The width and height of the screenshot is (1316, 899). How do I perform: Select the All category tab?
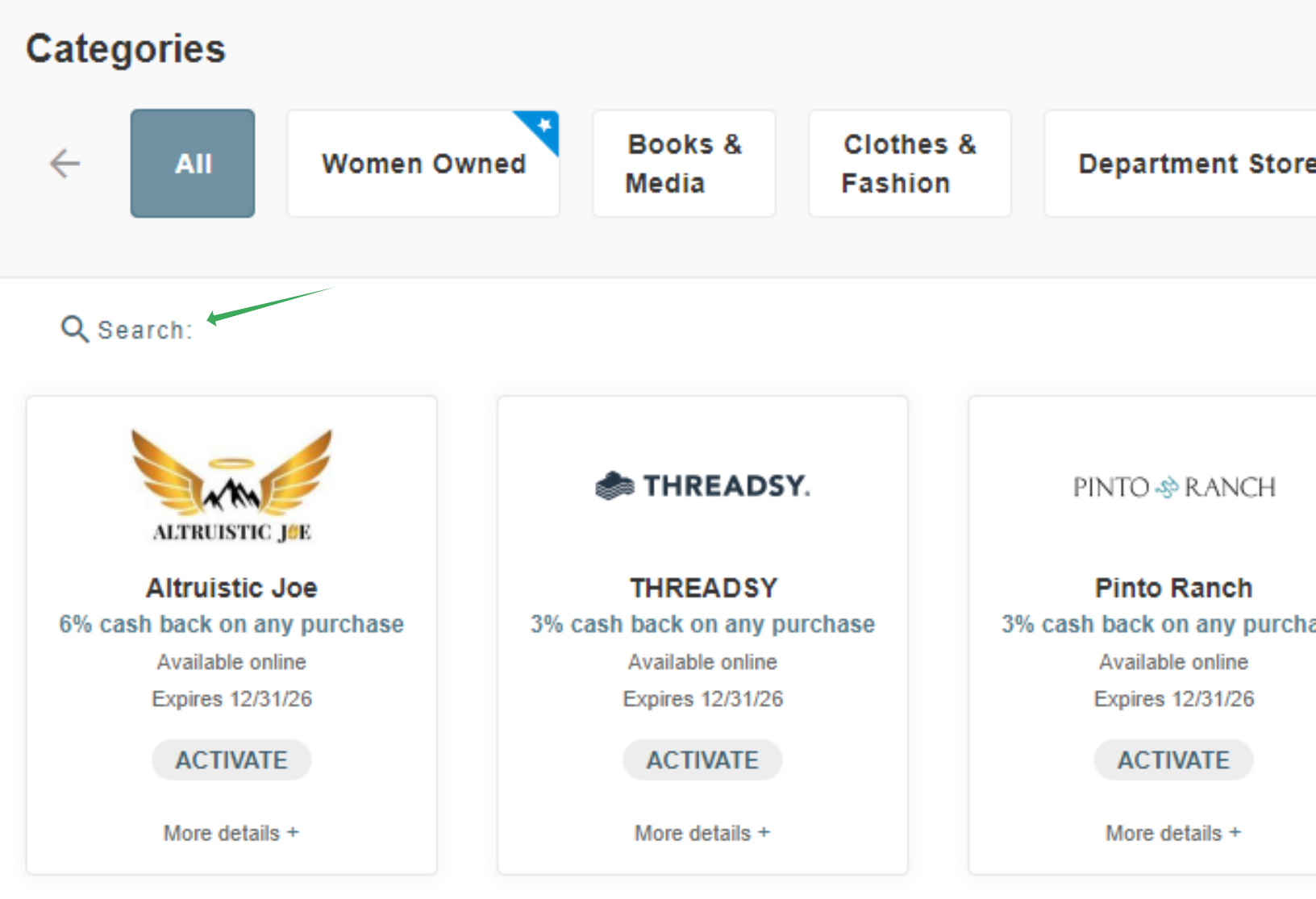193,164
